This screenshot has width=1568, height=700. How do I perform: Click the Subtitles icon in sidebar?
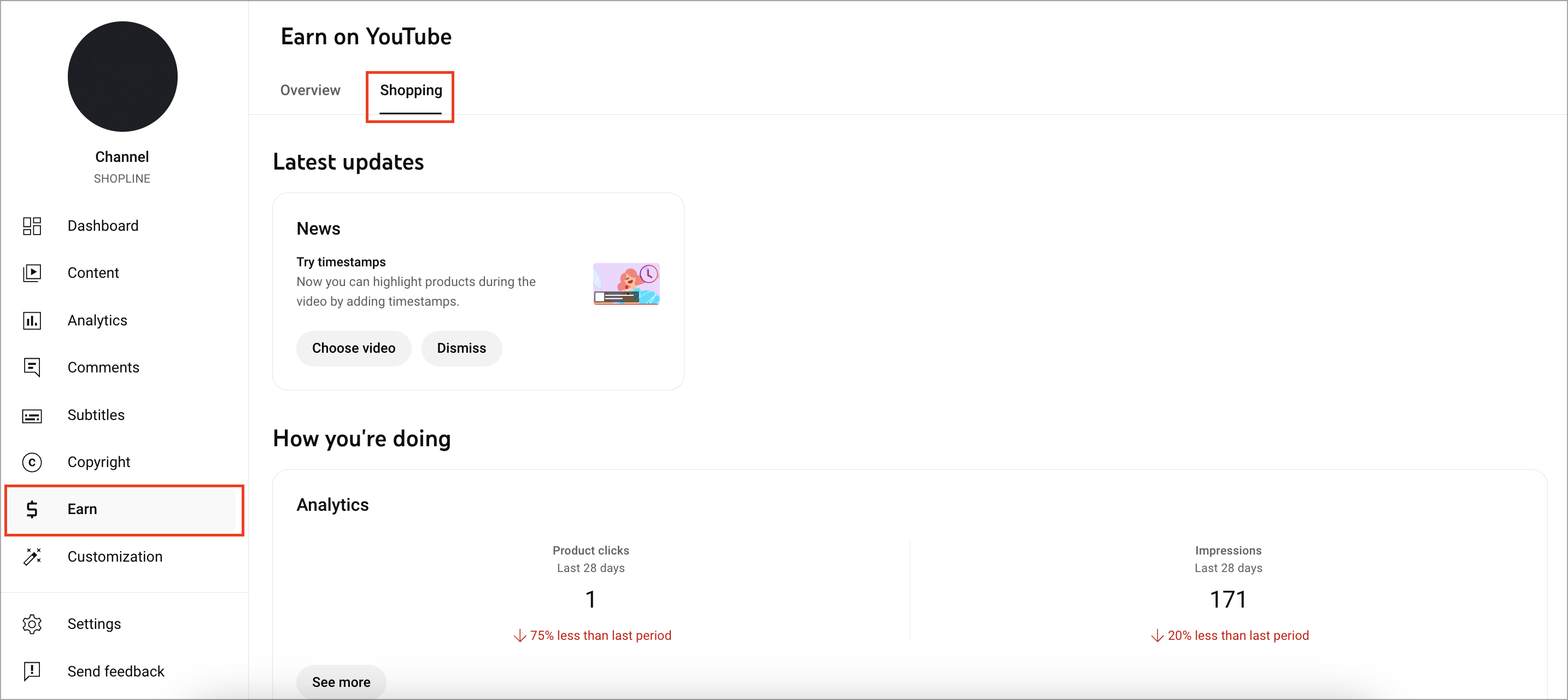[32, 415]
